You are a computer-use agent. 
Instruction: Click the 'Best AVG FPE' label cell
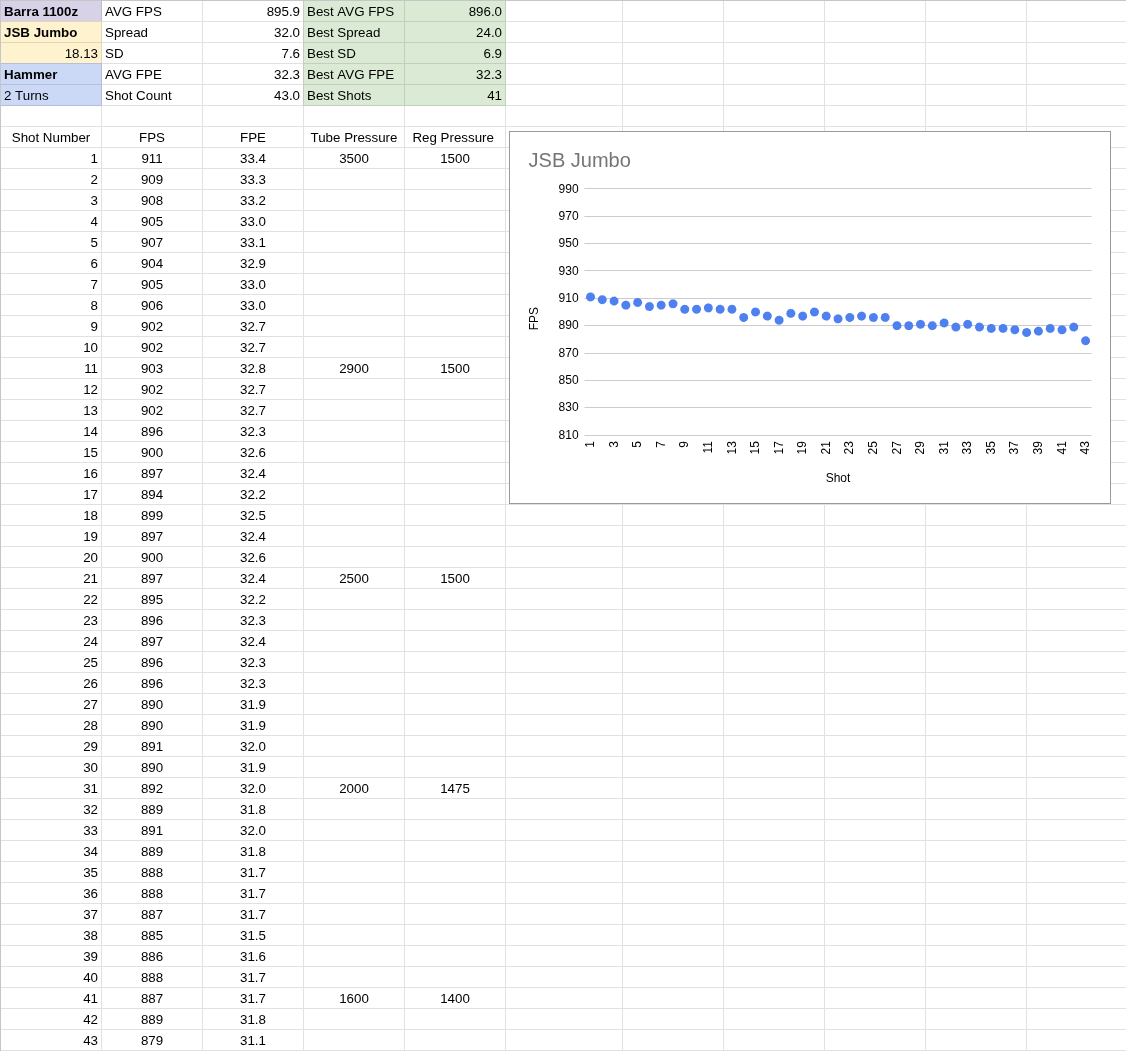click(354, 75)
